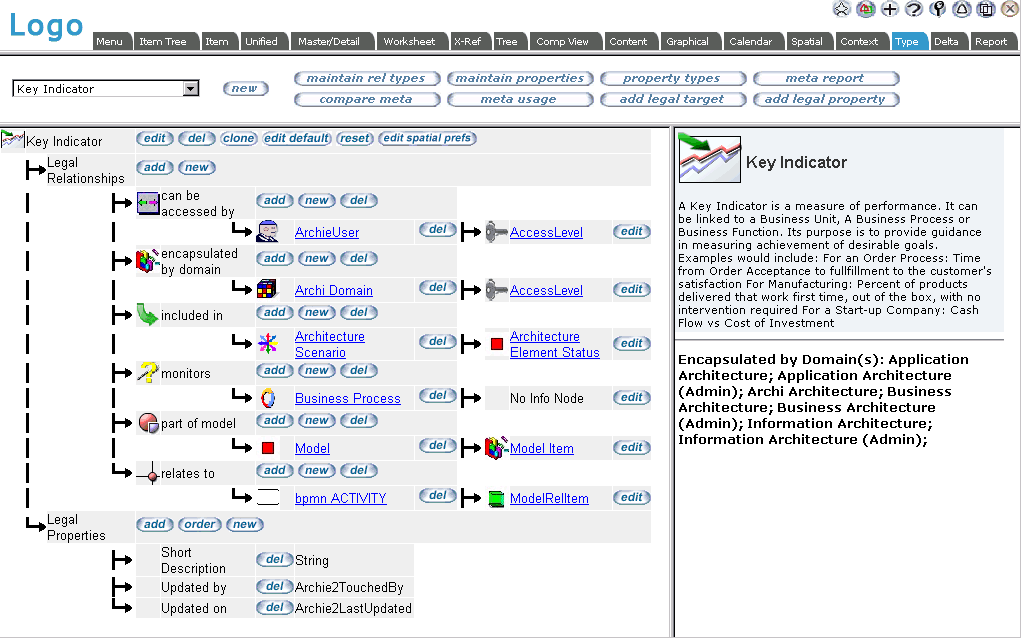
Task: Click the star icon in top toolbar
Action: coord(842,9)
